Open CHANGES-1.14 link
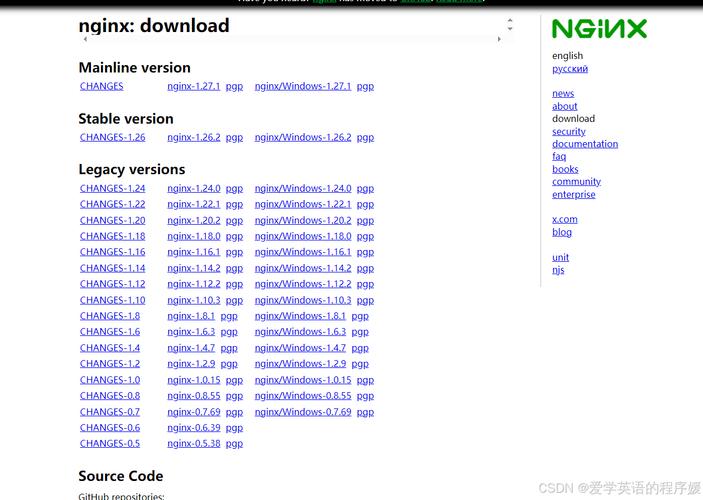Viewport: 703px width, 500px height. (113, 268)
